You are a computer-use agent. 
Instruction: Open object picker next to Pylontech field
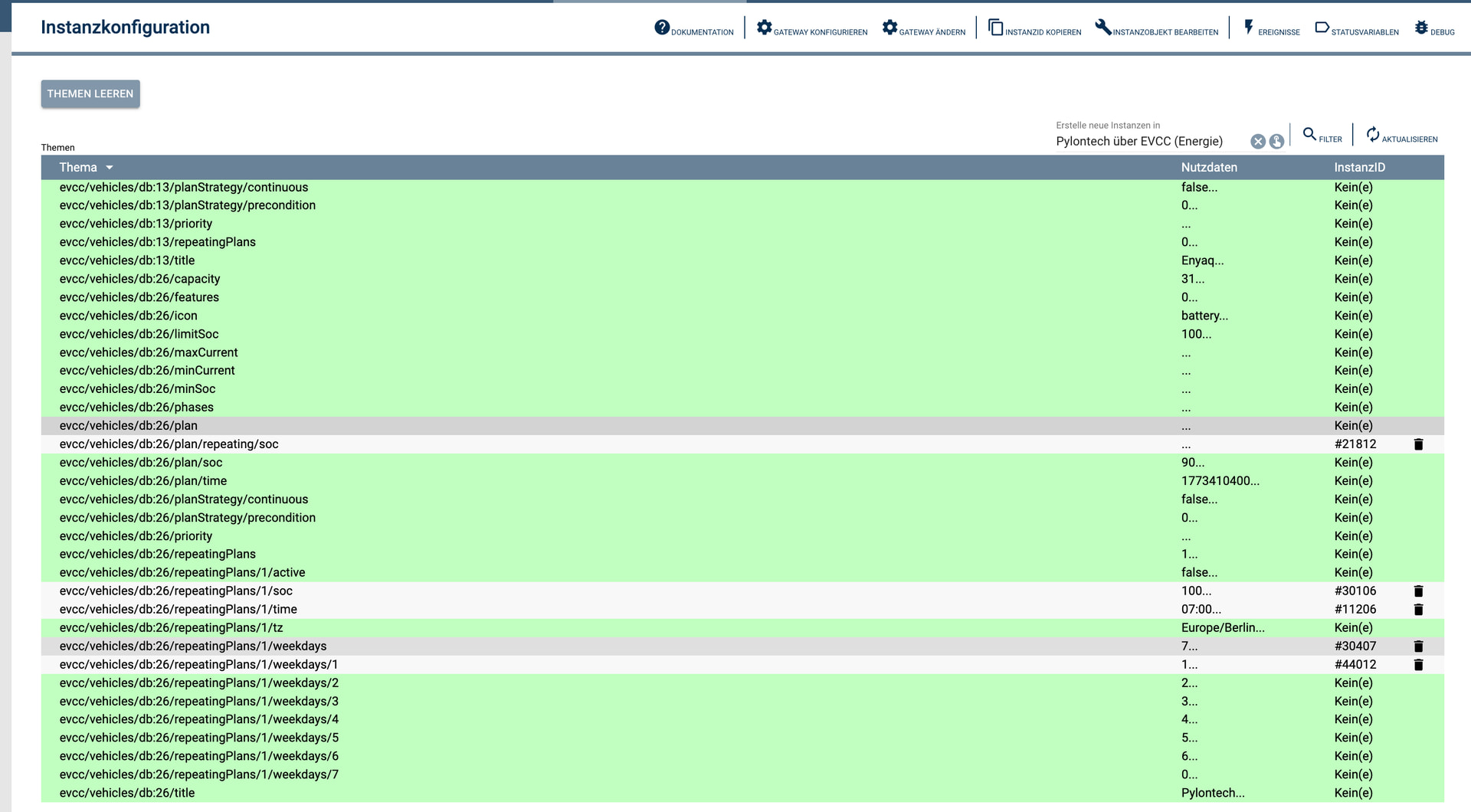click(x=1276, y=142)
